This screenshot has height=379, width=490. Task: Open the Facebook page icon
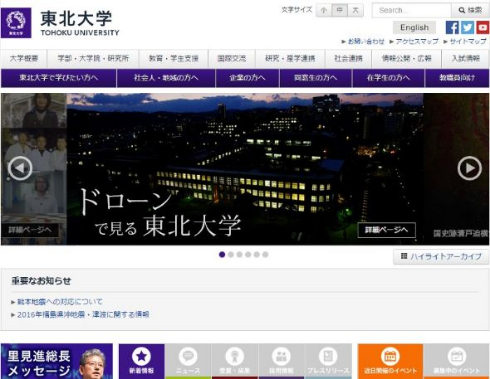(x=452, y=27)
